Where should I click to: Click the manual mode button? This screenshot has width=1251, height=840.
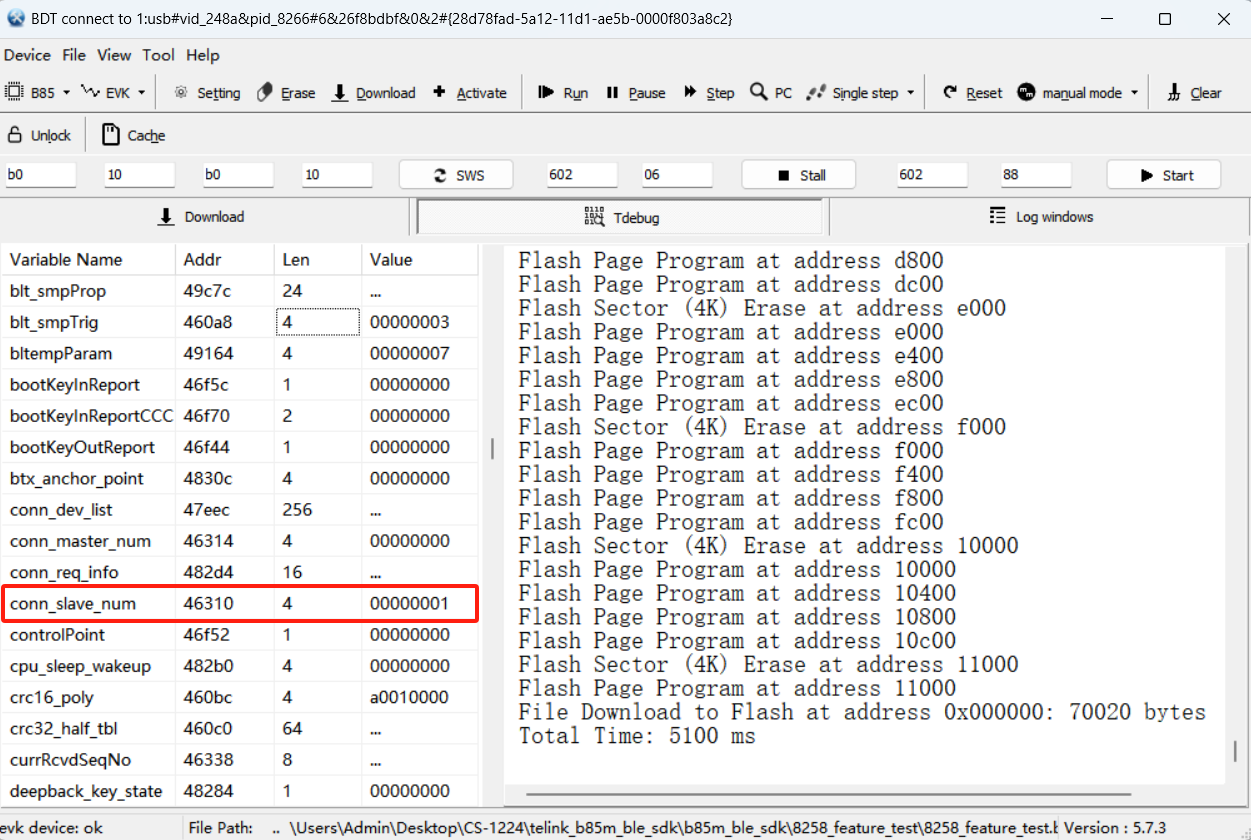coord(1070,92)
